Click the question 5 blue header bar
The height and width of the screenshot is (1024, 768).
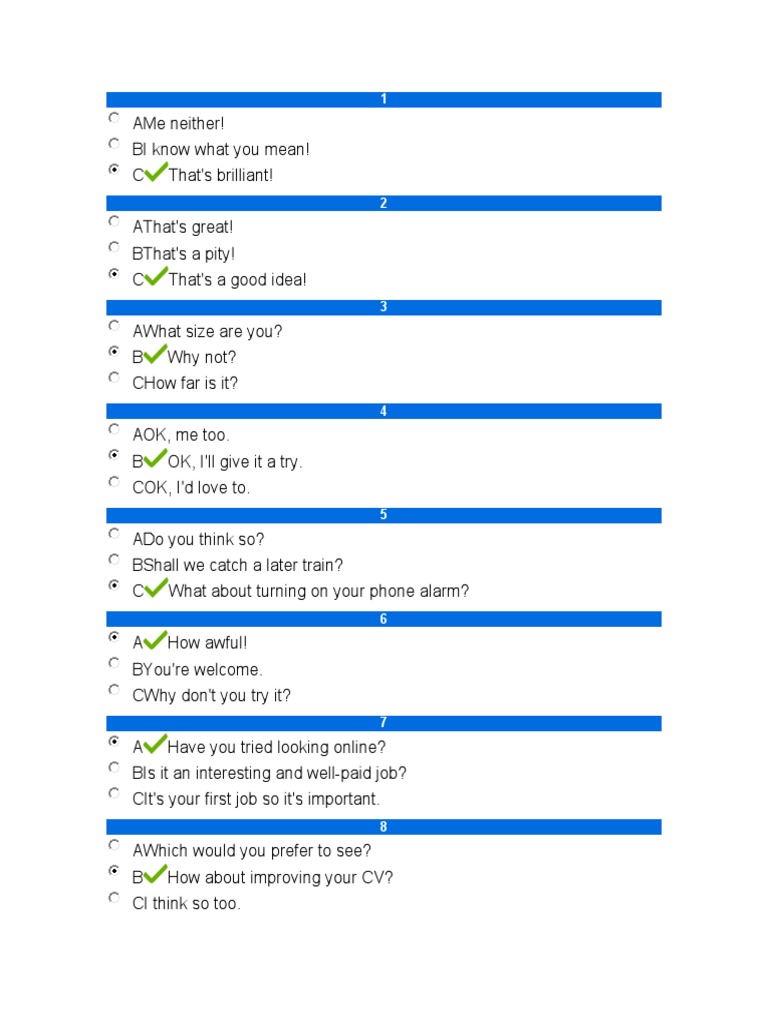pyautogui.click(x=384, y=515)
